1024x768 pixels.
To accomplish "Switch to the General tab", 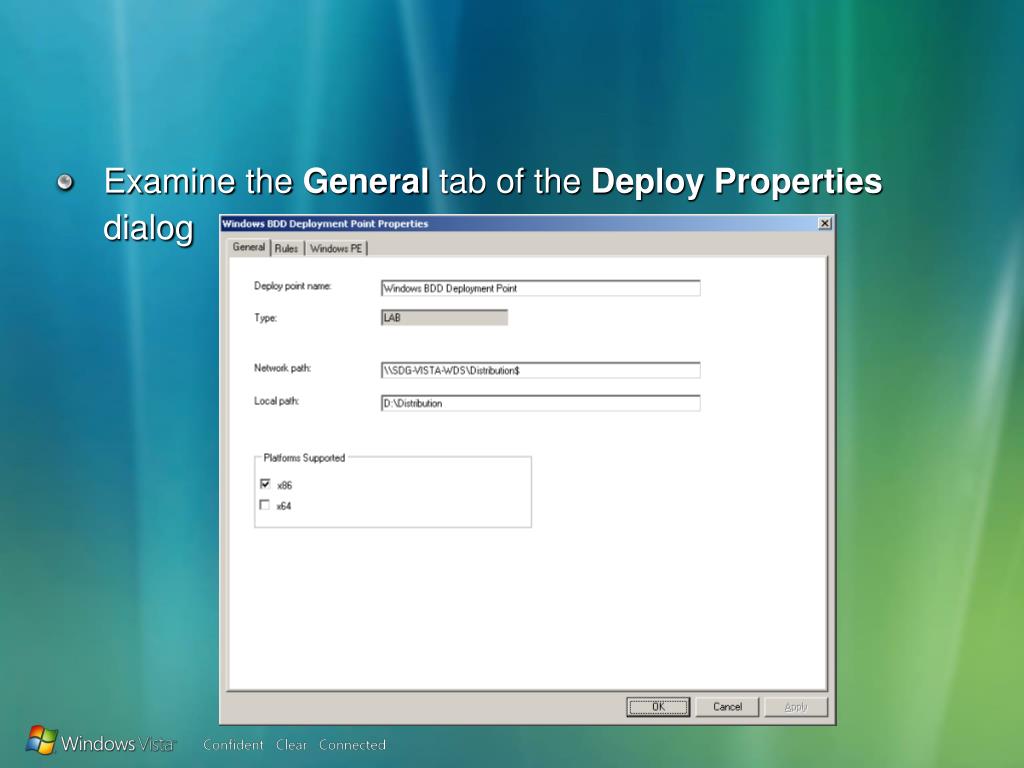I will [249, 247].
